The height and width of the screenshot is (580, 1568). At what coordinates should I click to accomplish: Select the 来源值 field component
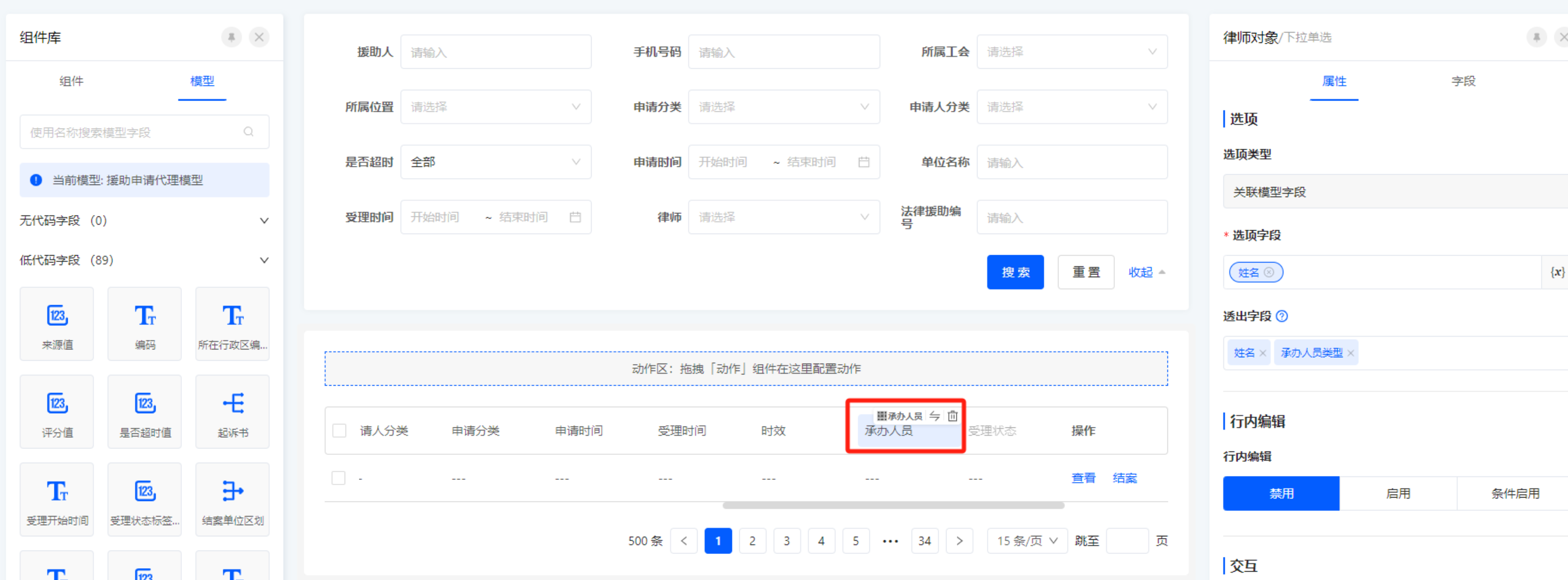pyautogui.click(x=57, y=324)
